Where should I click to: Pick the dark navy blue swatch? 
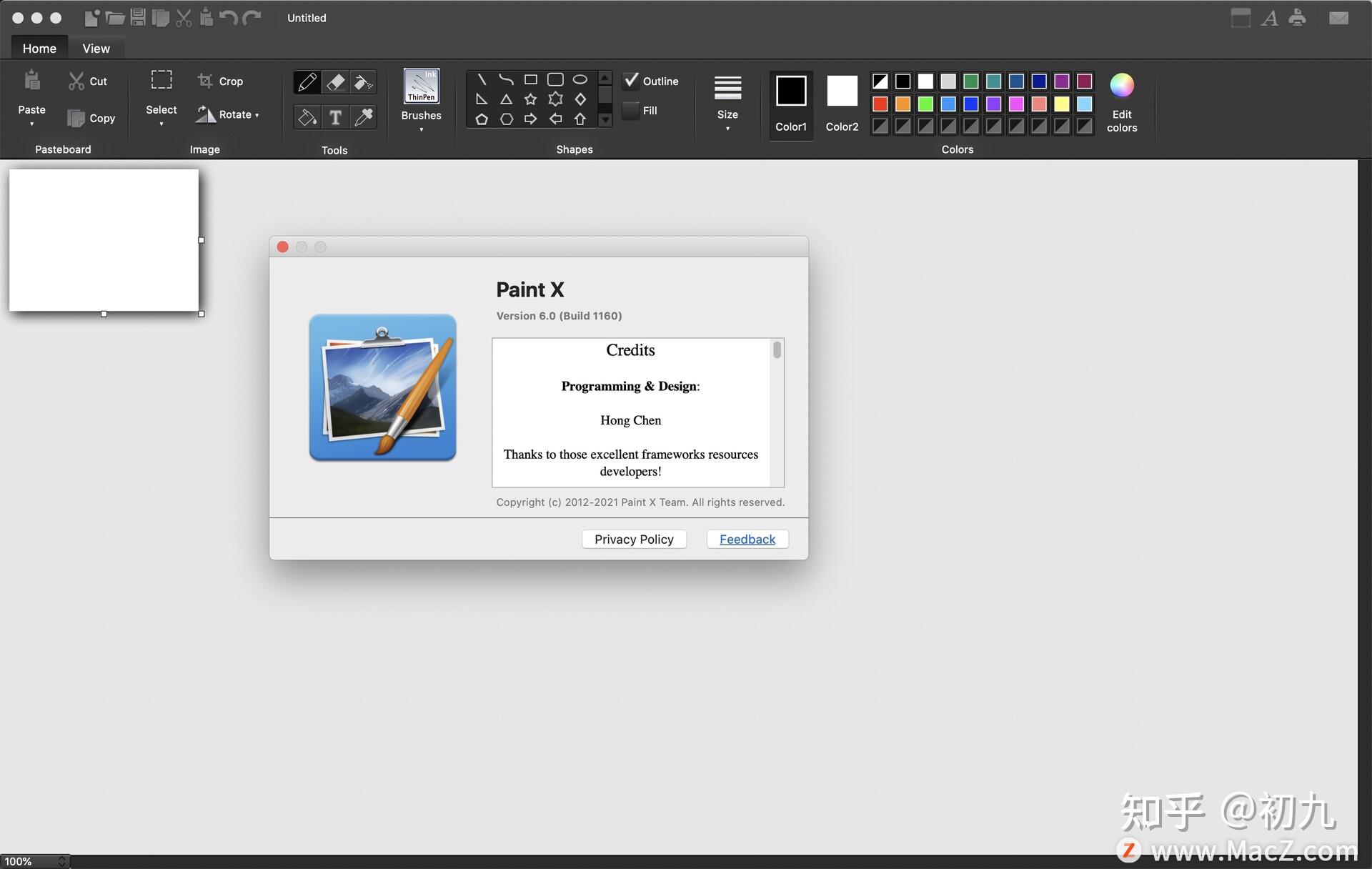pyautogui.click(x=1039, y=81)
